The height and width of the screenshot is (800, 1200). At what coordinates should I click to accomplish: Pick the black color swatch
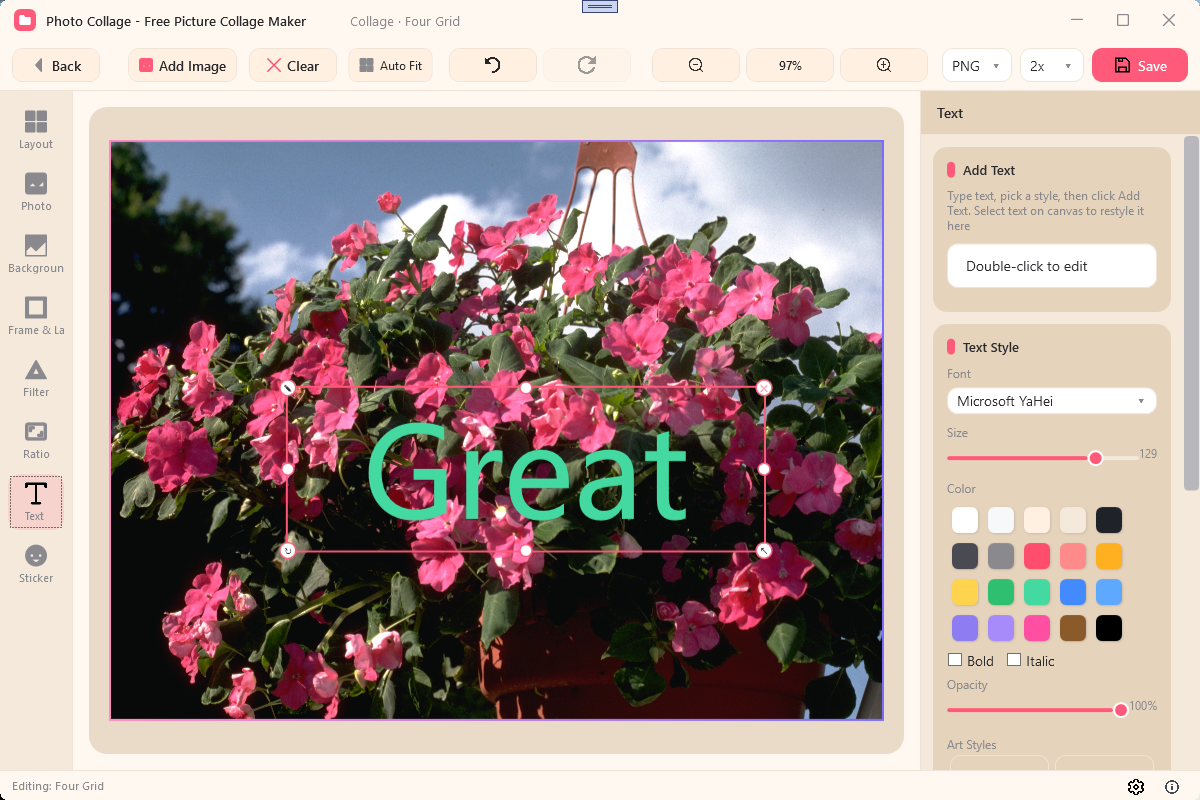[1109, 628]
